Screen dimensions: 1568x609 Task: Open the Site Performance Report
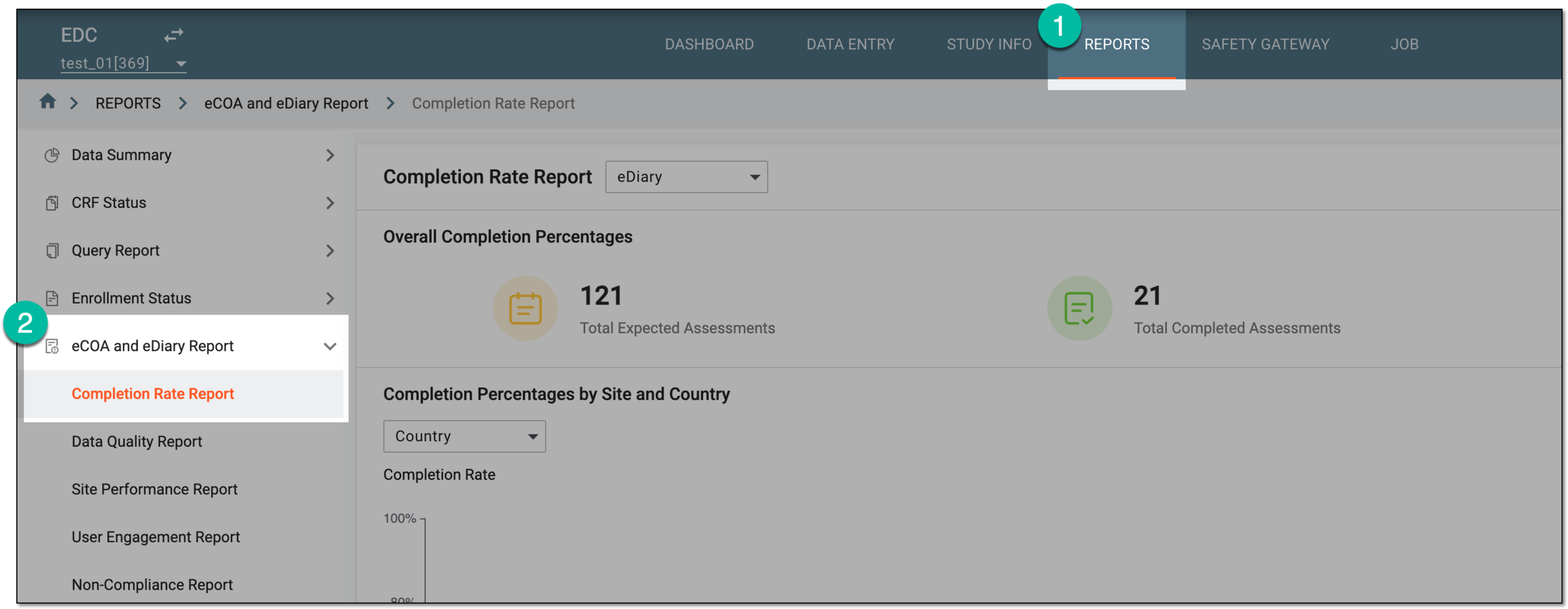click(154, 489)
